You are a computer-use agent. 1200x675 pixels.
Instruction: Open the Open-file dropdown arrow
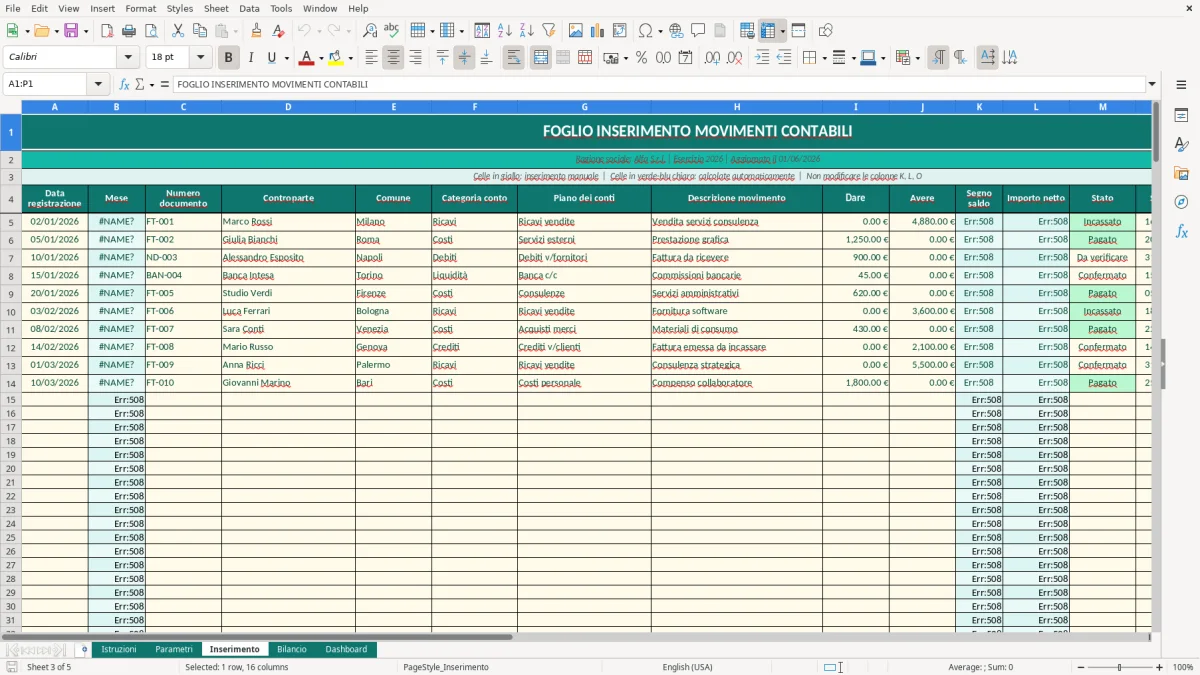56,31
